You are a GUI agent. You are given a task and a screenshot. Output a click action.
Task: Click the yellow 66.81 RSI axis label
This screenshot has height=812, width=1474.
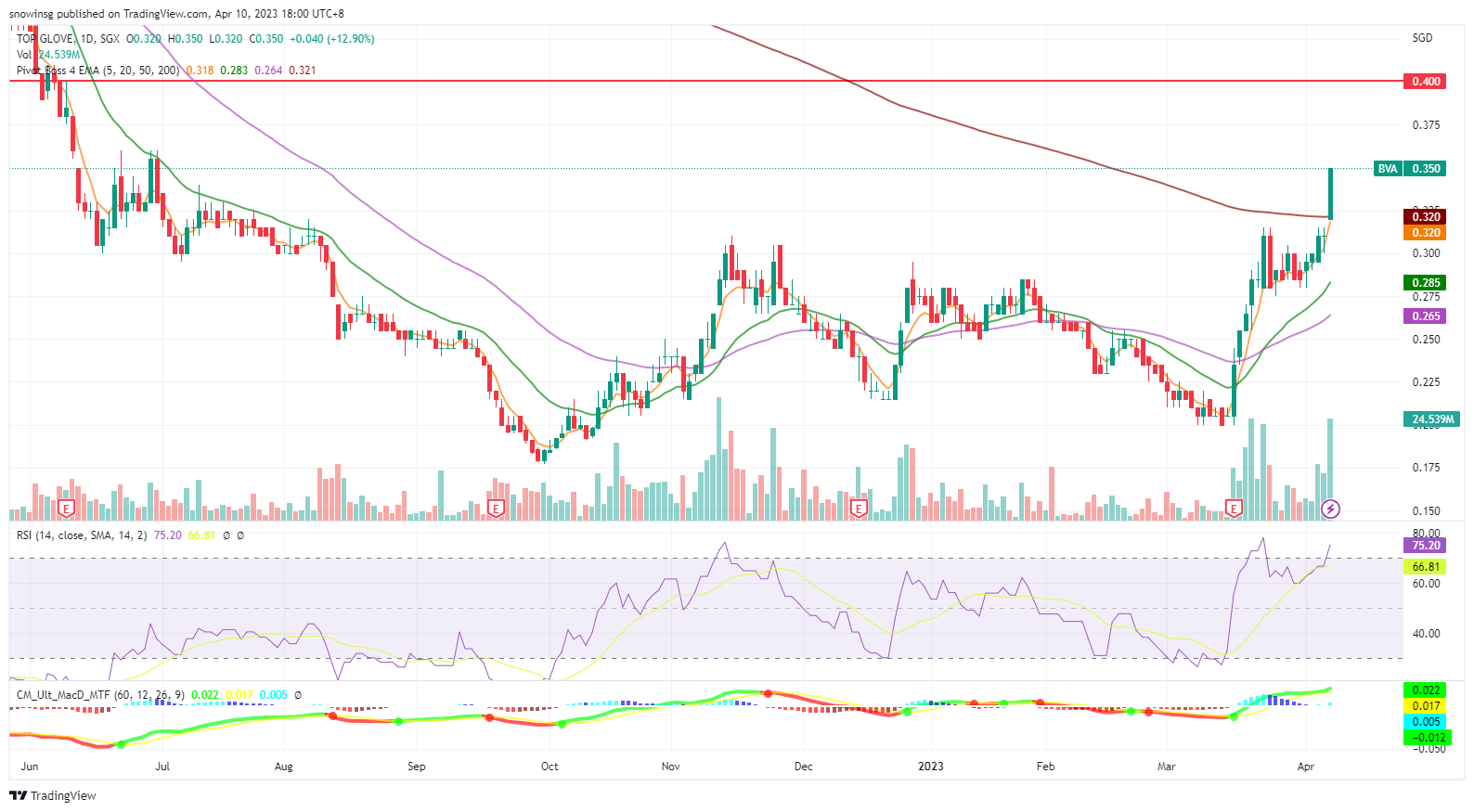click(x=1425, y=567)
